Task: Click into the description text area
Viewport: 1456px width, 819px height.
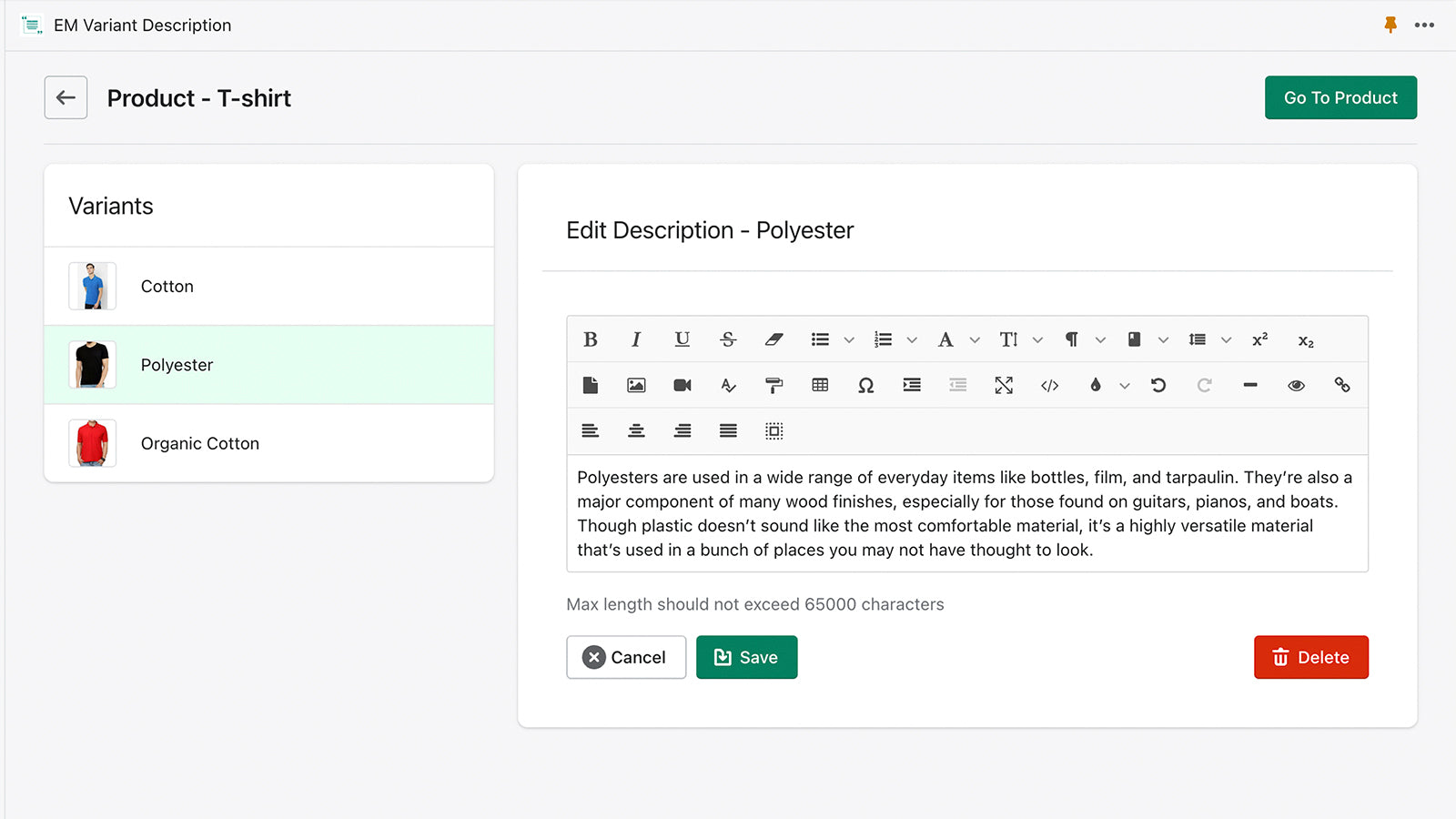Action: [966, 513]
